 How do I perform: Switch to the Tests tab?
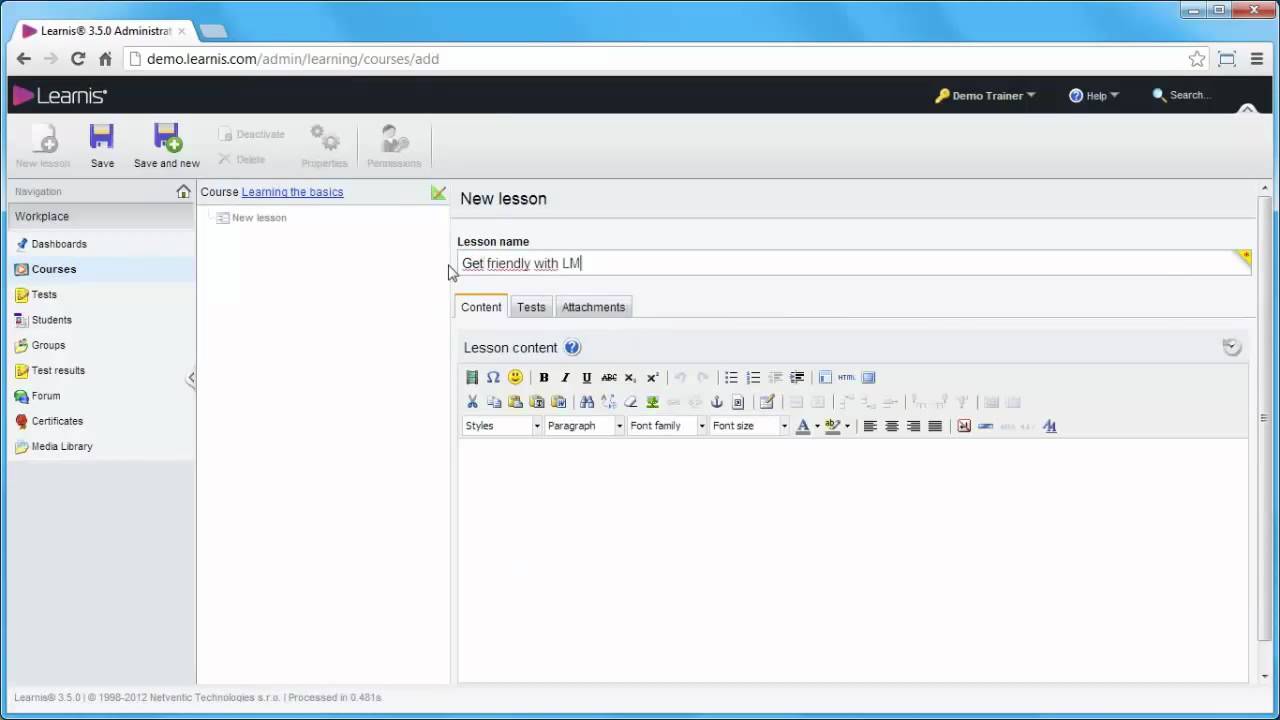531,307
